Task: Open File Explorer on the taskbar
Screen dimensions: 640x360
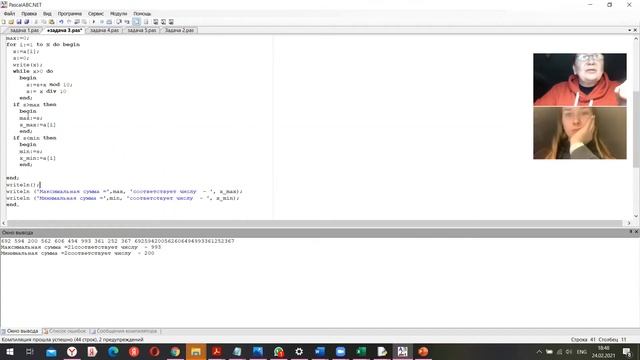Action: tap(196, 351)
